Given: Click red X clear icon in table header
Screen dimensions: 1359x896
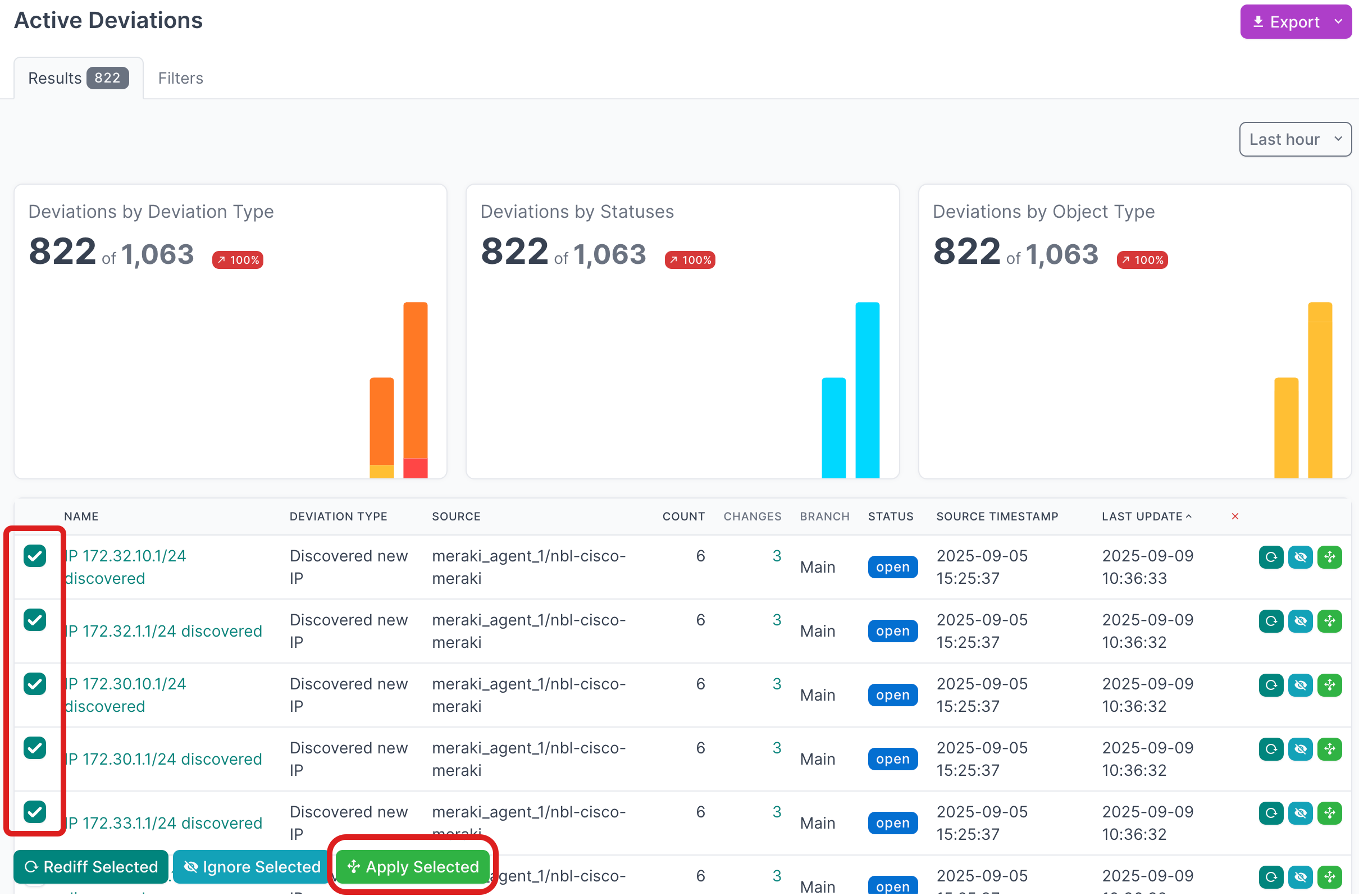Looking at the screenshot, I should pos(1234,516).
